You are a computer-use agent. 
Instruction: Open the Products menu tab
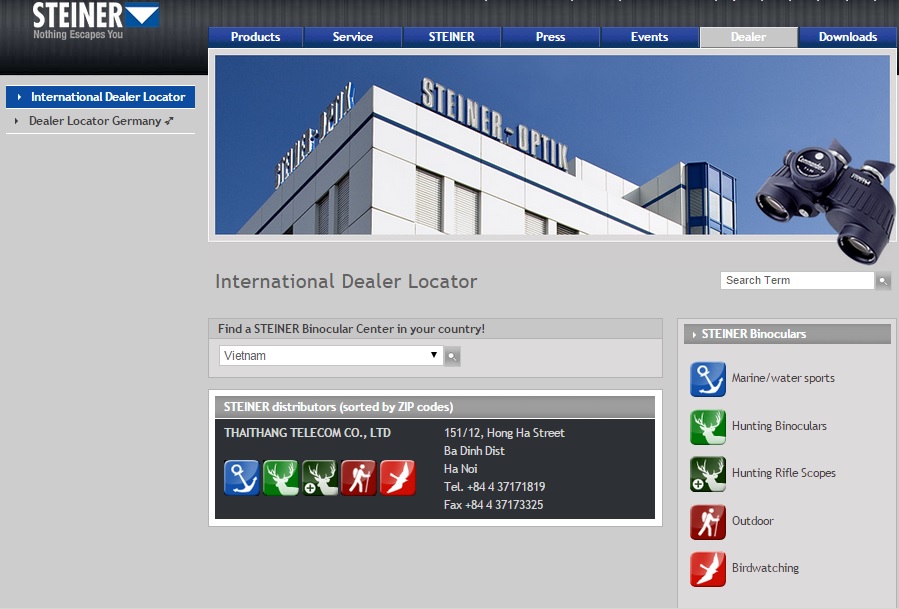(x=255, y=37)
